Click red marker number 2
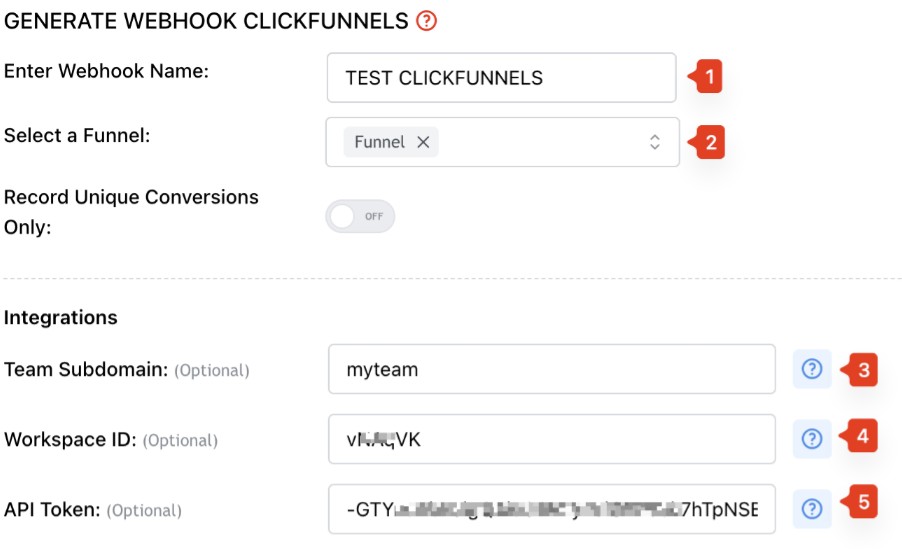 [x=707, y=142]
